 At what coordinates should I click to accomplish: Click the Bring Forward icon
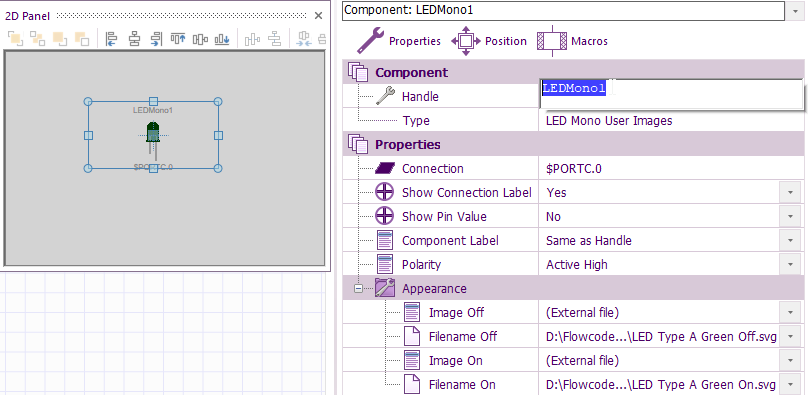click(60, 39)
